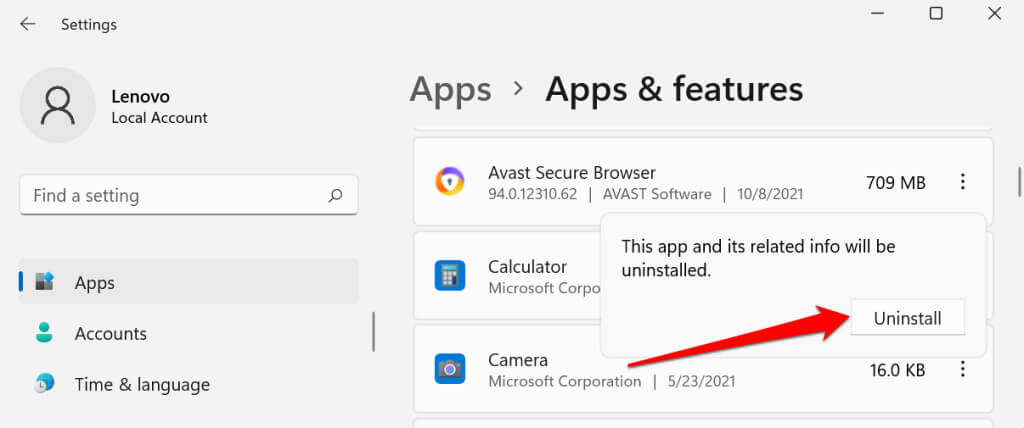1024x428 pixels.
Task: Confirm with the Uninstall button
Action: coord(907,319)
